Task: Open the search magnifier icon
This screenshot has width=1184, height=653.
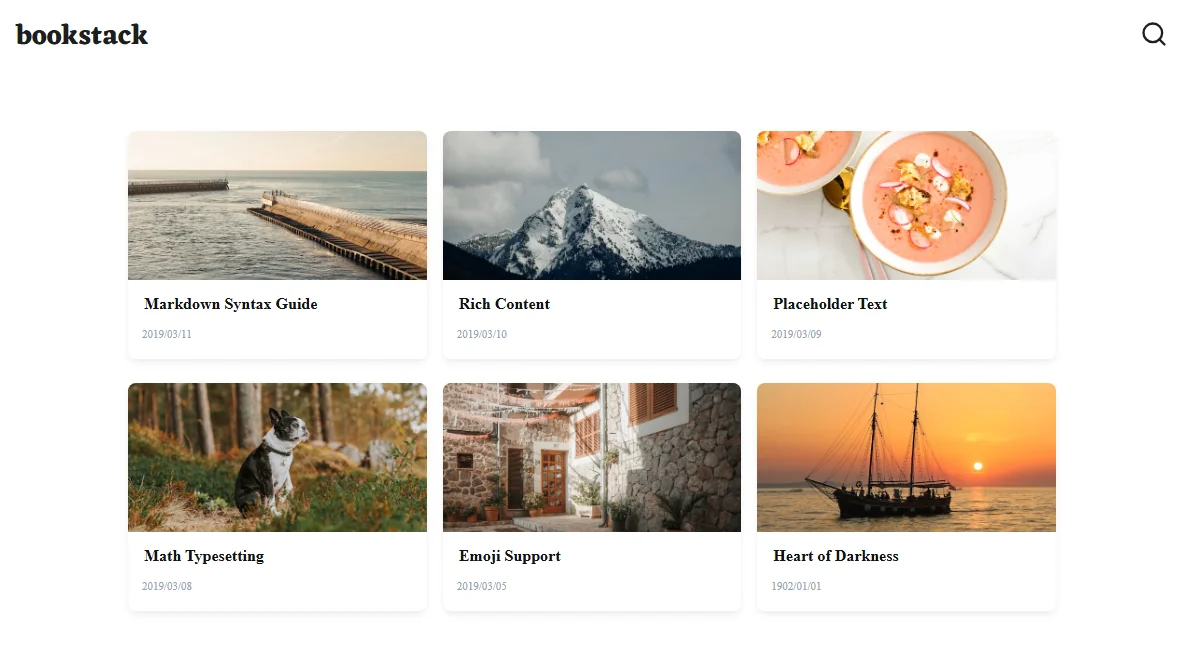Action: tap(1153, 34)
